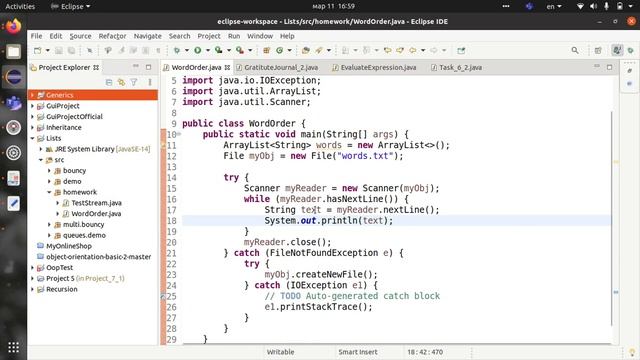640x360 pixels.
Task: Open dropdown arrow next to Debug icon
Action: [x=187, y=51]
